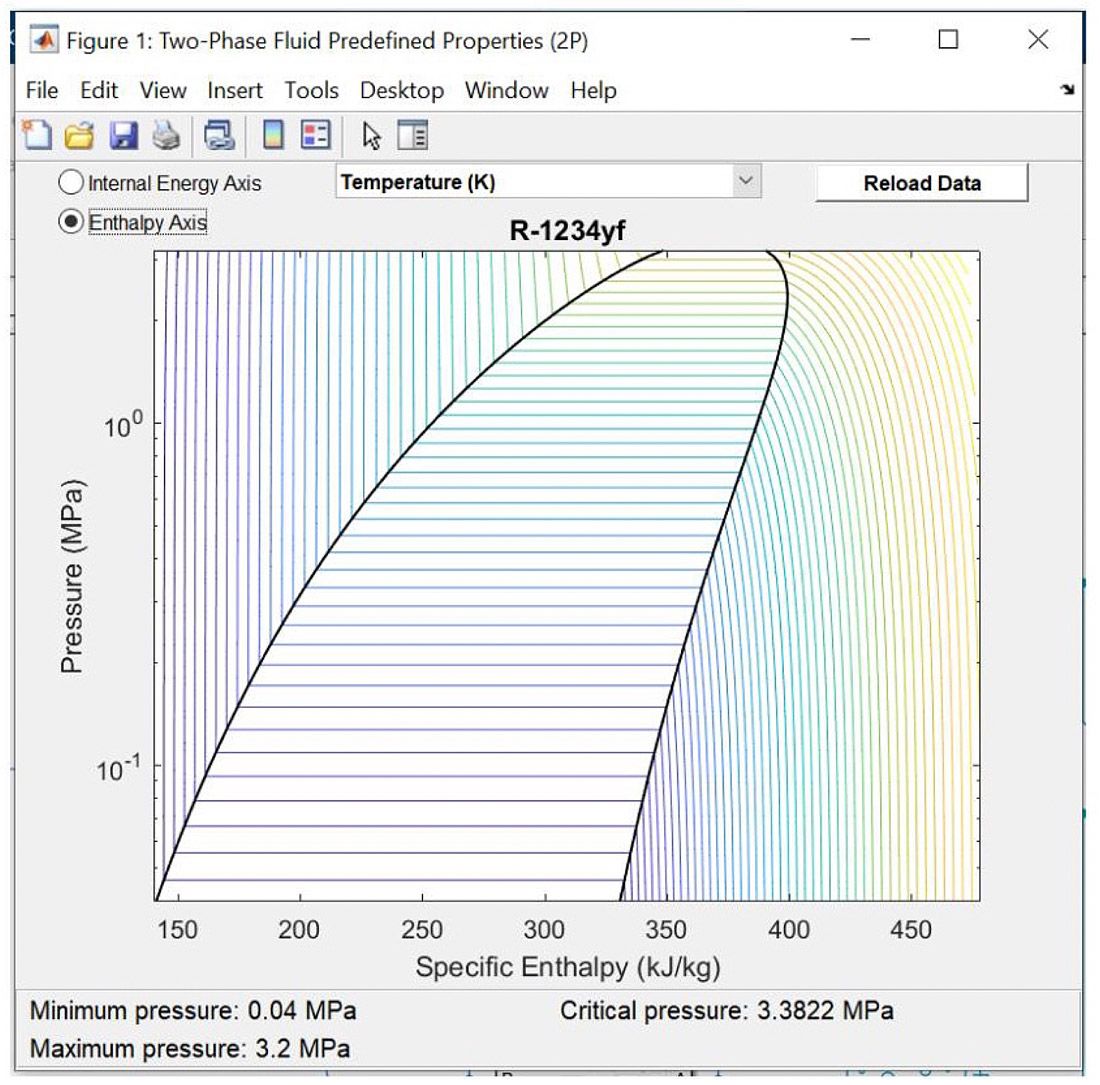
Task: Open the Property Inspector toolbar icon
Action: click(414, 134)
